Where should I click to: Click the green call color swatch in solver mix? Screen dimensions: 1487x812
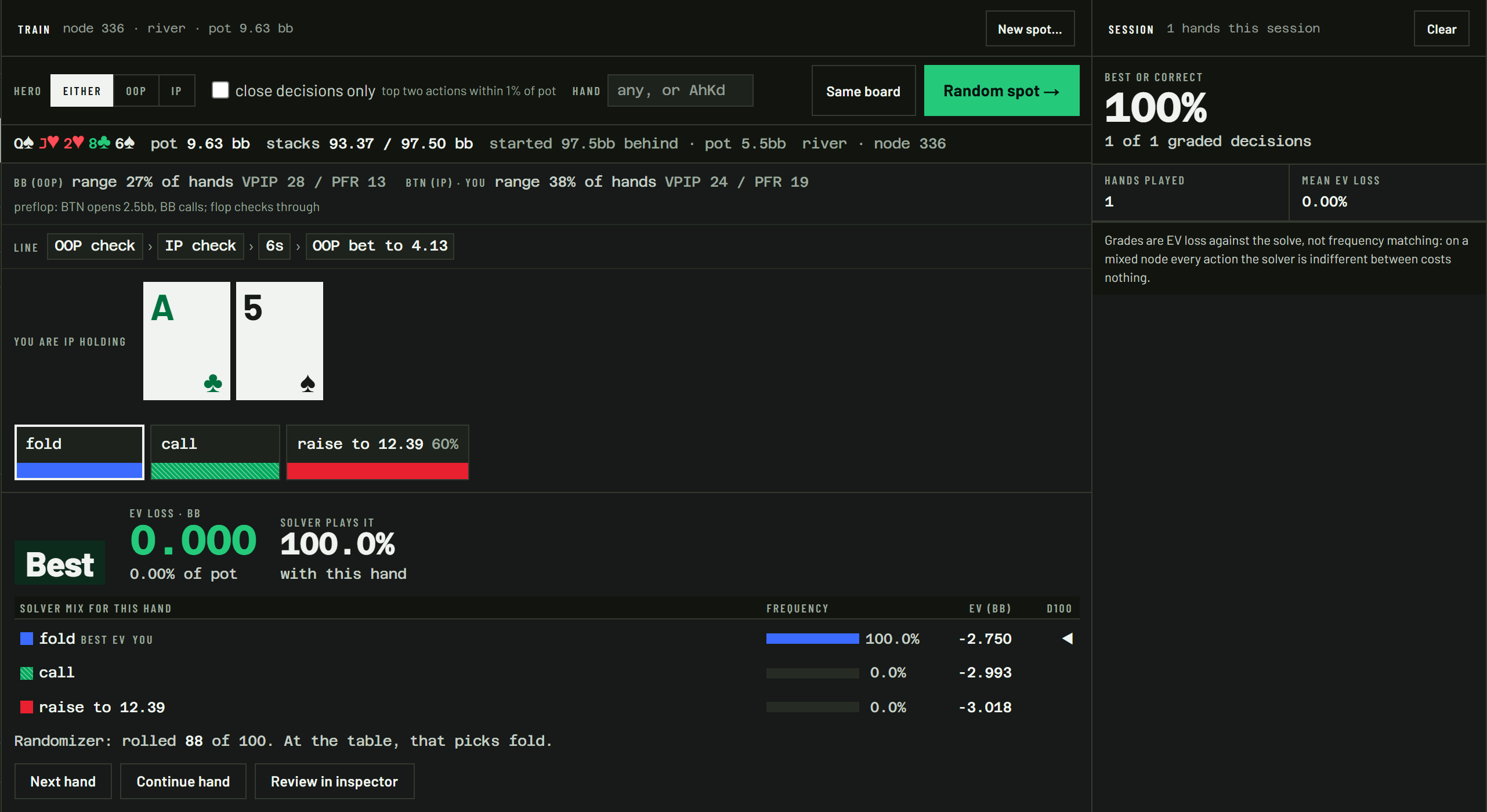pos(27,673)
